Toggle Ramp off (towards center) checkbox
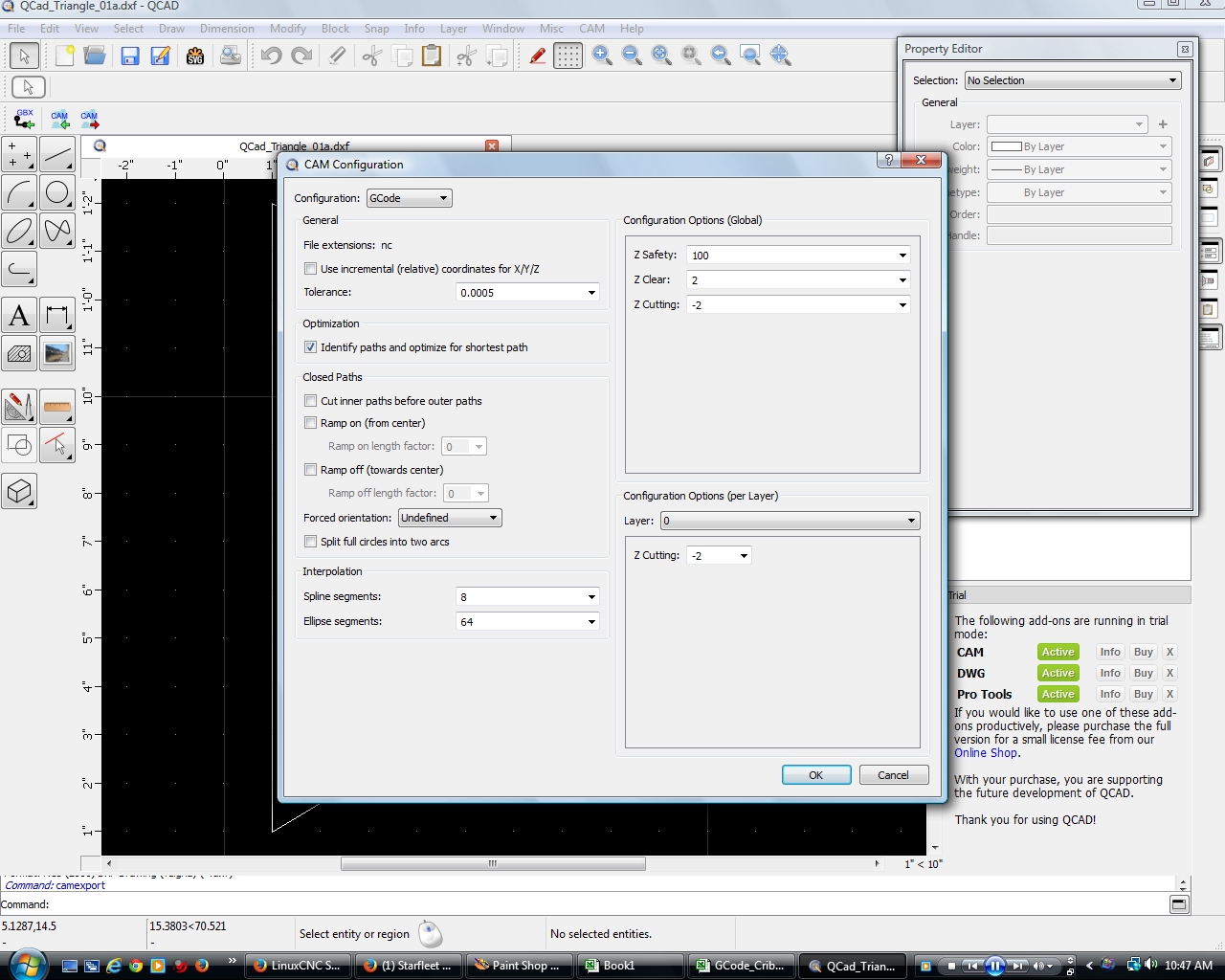 pyautogui.click(x=310, y=470)
